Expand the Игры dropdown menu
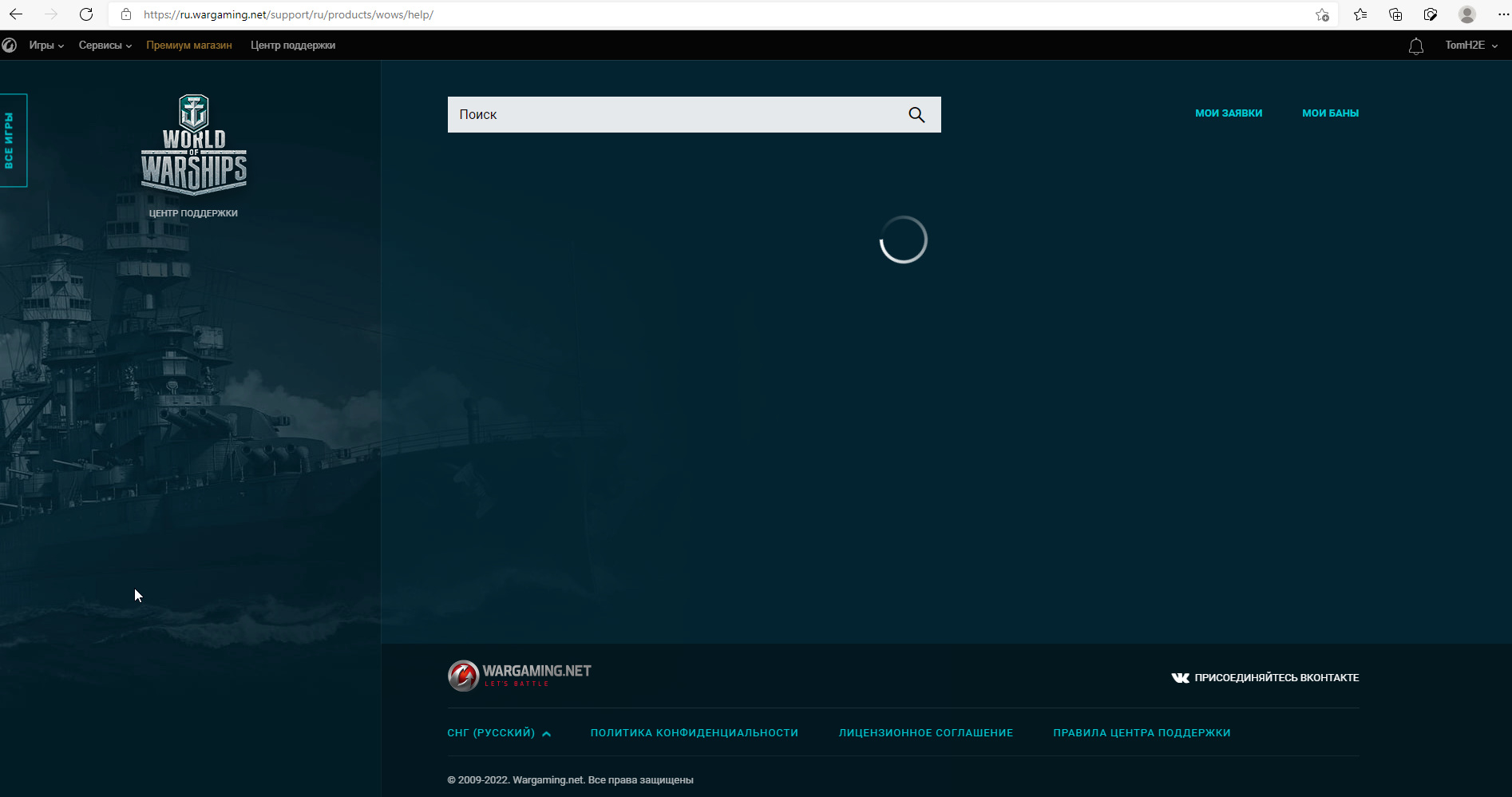Screen dimensions: 1512x797 tap(46, 46)
